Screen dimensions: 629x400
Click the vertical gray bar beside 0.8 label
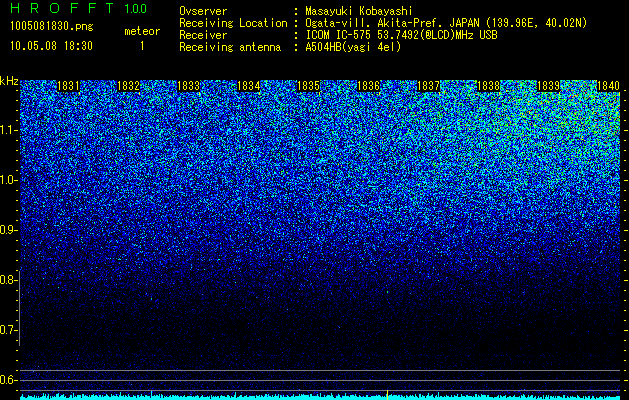coord(19,308)
